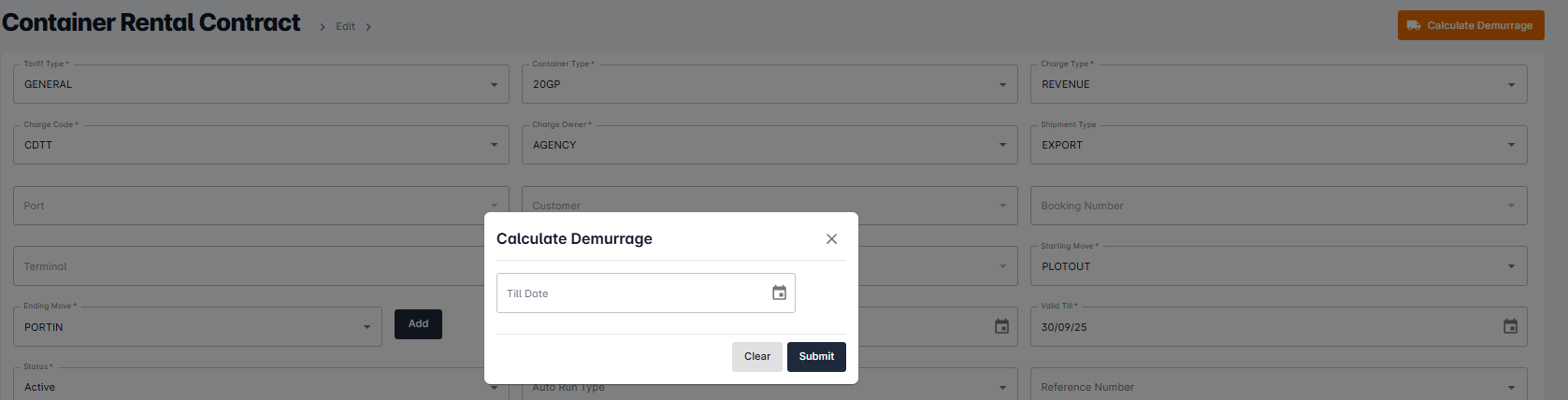Screen dimensions: 1568x400
Task: Click the Add button
Action: pos(418,324)
